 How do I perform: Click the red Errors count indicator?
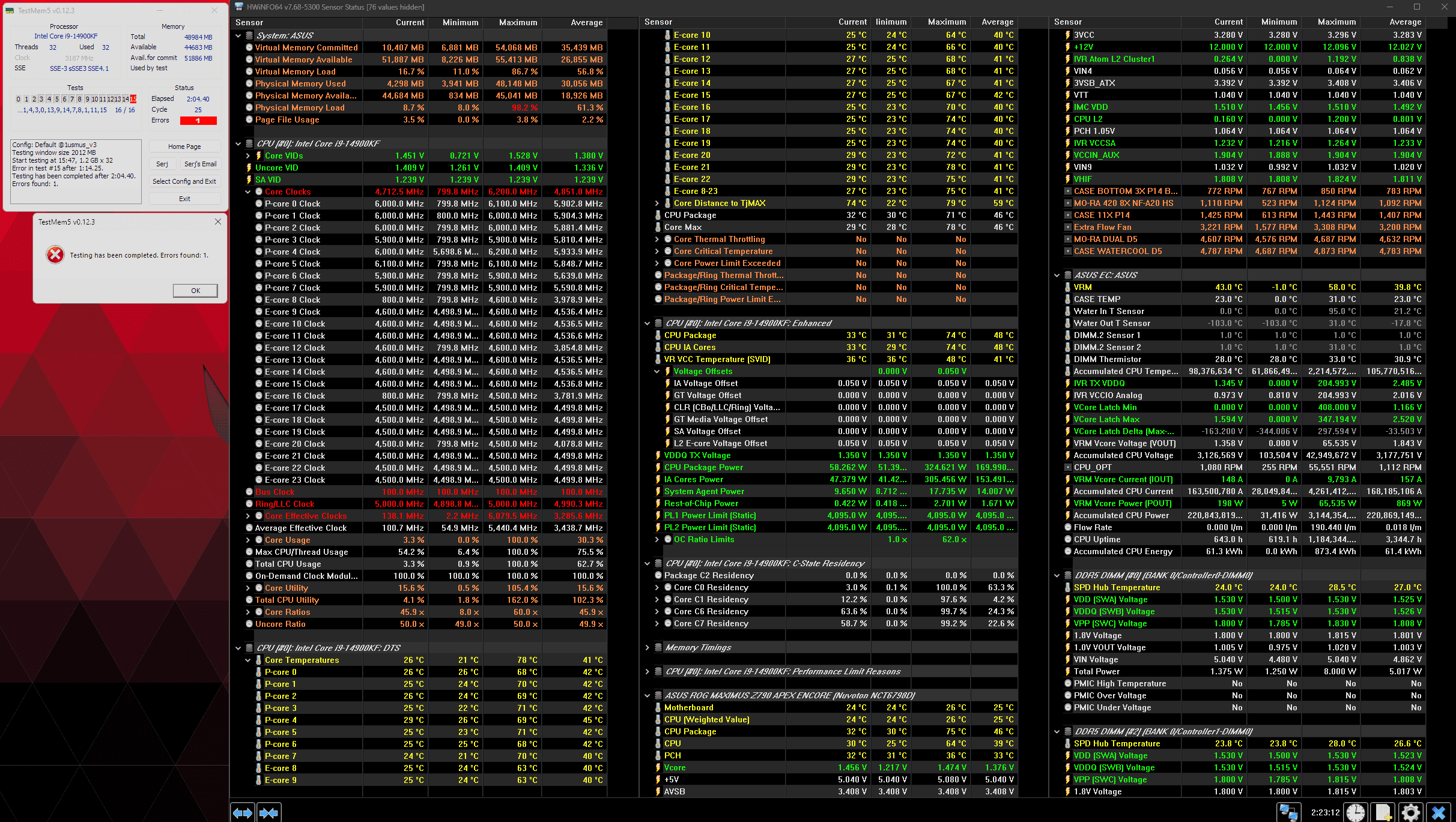click(198, 121)
